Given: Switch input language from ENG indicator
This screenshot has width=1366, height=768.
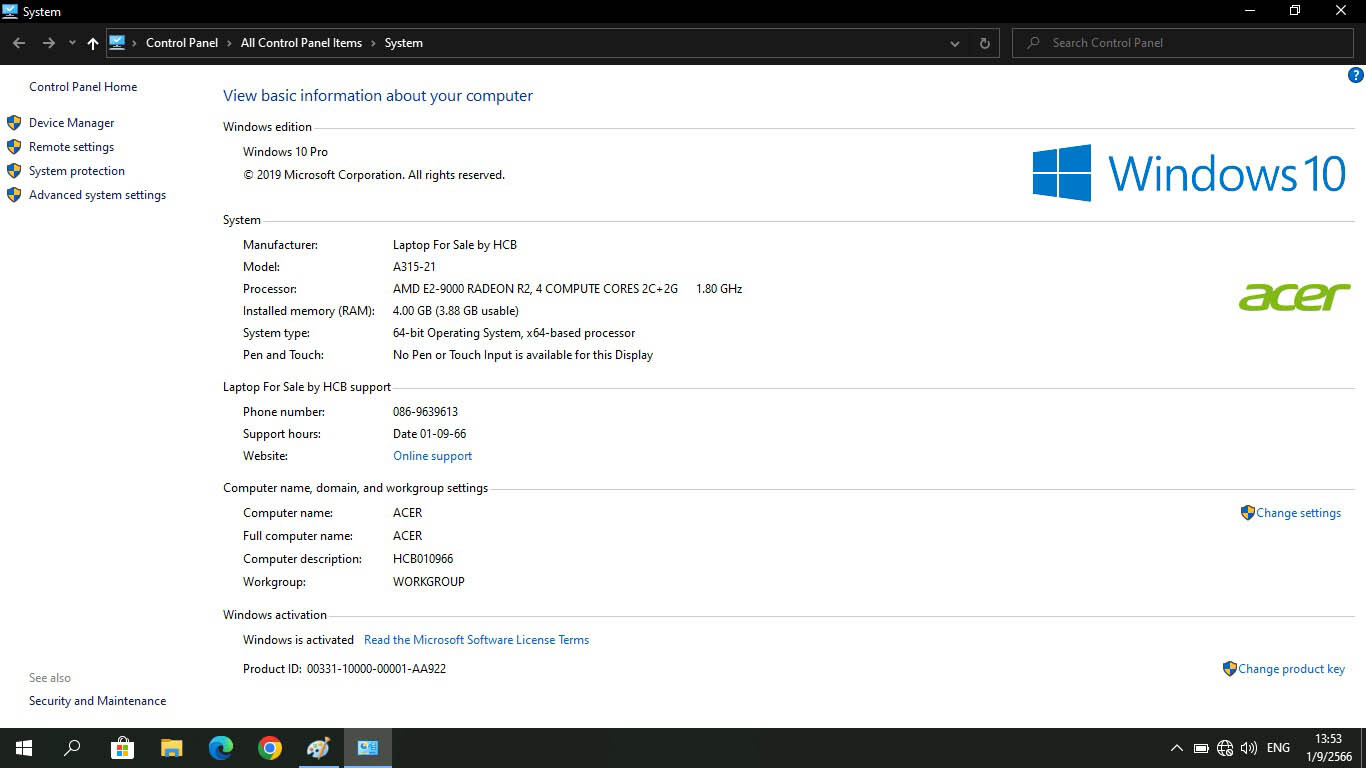Looking at the screenshot, I should click(x=1278, y=748).
